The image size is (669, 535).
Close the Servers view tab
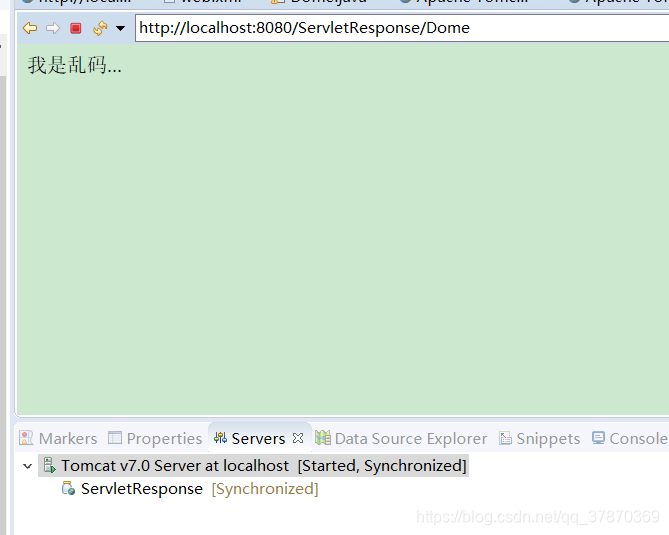[x=298, y=438]
